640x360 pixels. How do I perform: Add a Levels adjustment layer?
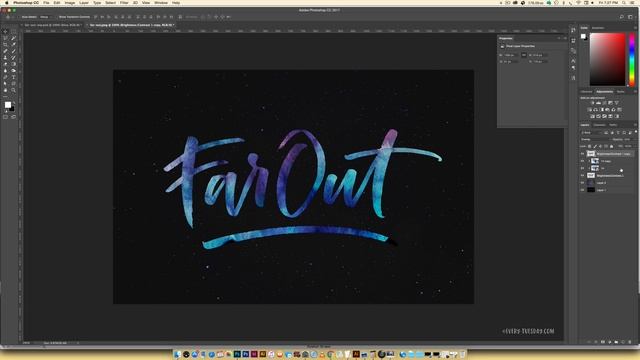(x=599, y=103)
